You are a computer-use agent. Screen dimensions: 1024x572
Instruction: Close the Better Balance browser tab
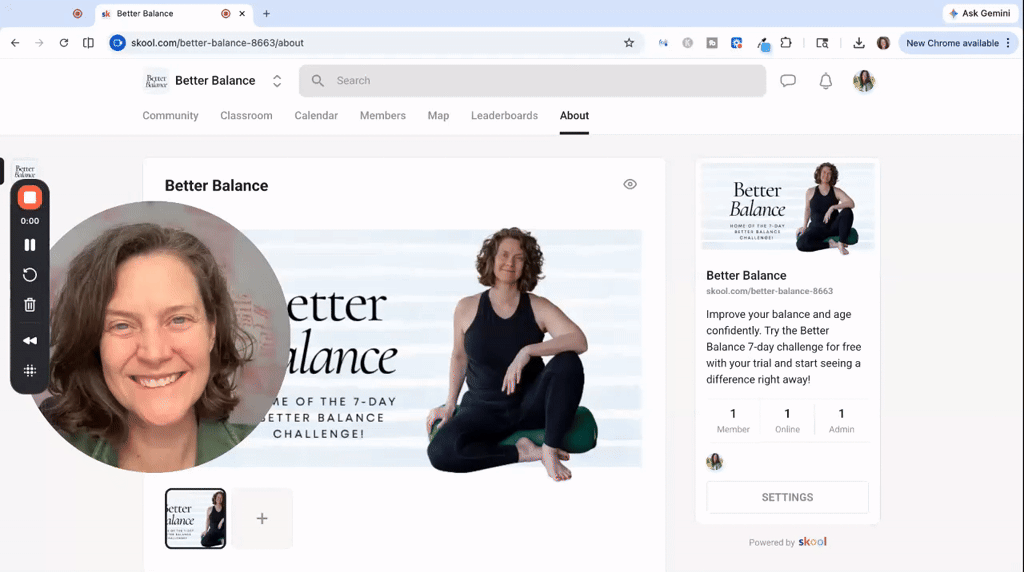click(x=242, y=14)
